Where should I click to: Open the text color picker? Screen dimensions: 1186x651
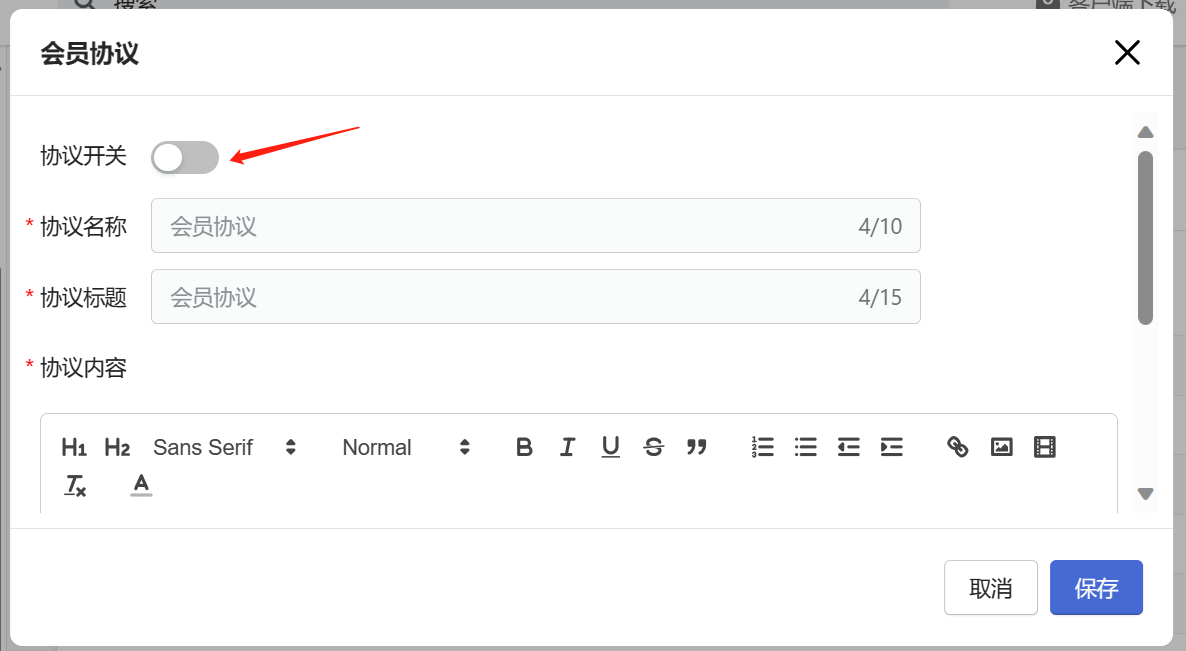[141, 485]
